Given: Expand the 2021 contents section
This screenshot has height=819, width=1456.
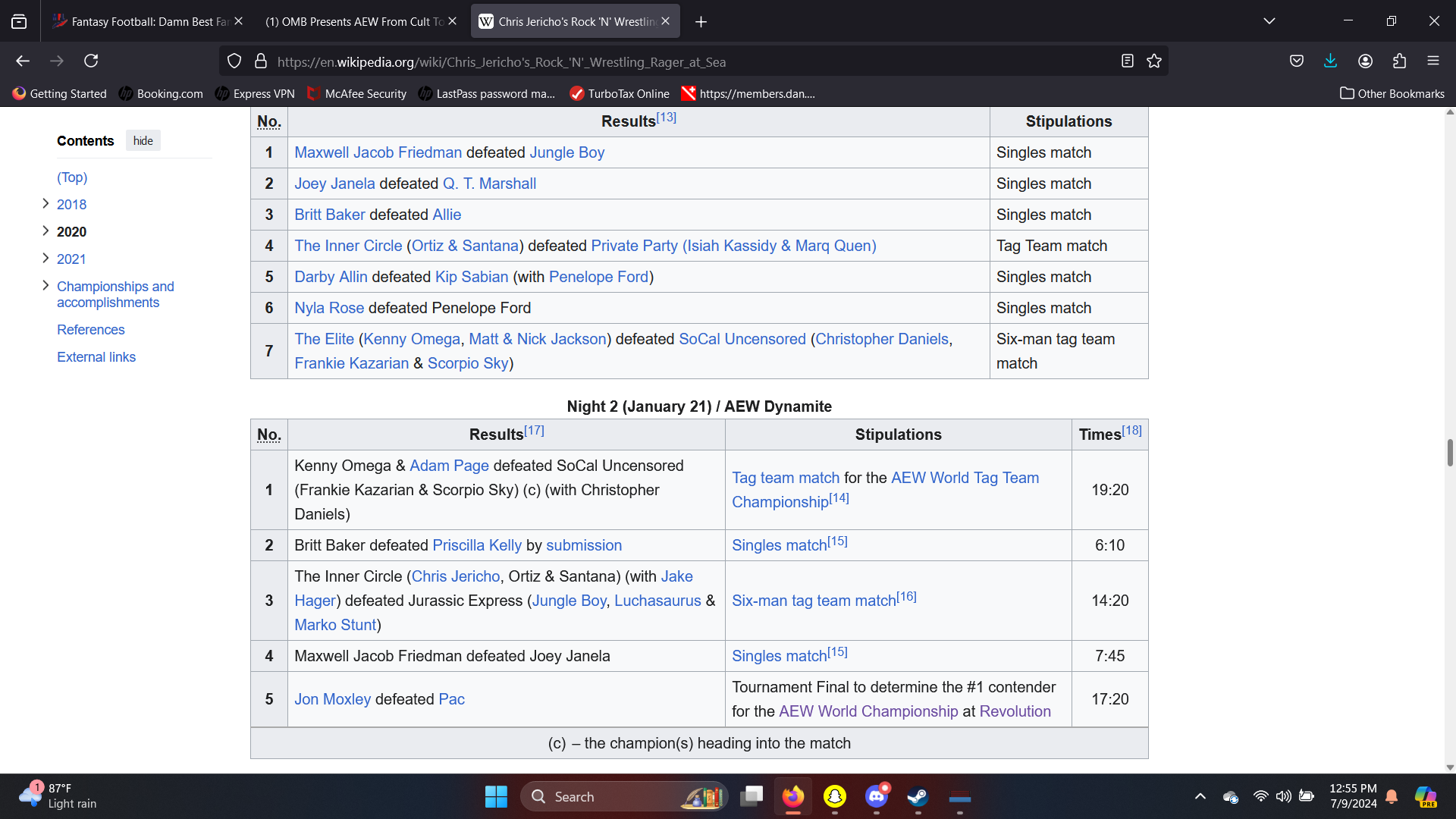Looking at the screenshot, I should [x=45, y=258].
